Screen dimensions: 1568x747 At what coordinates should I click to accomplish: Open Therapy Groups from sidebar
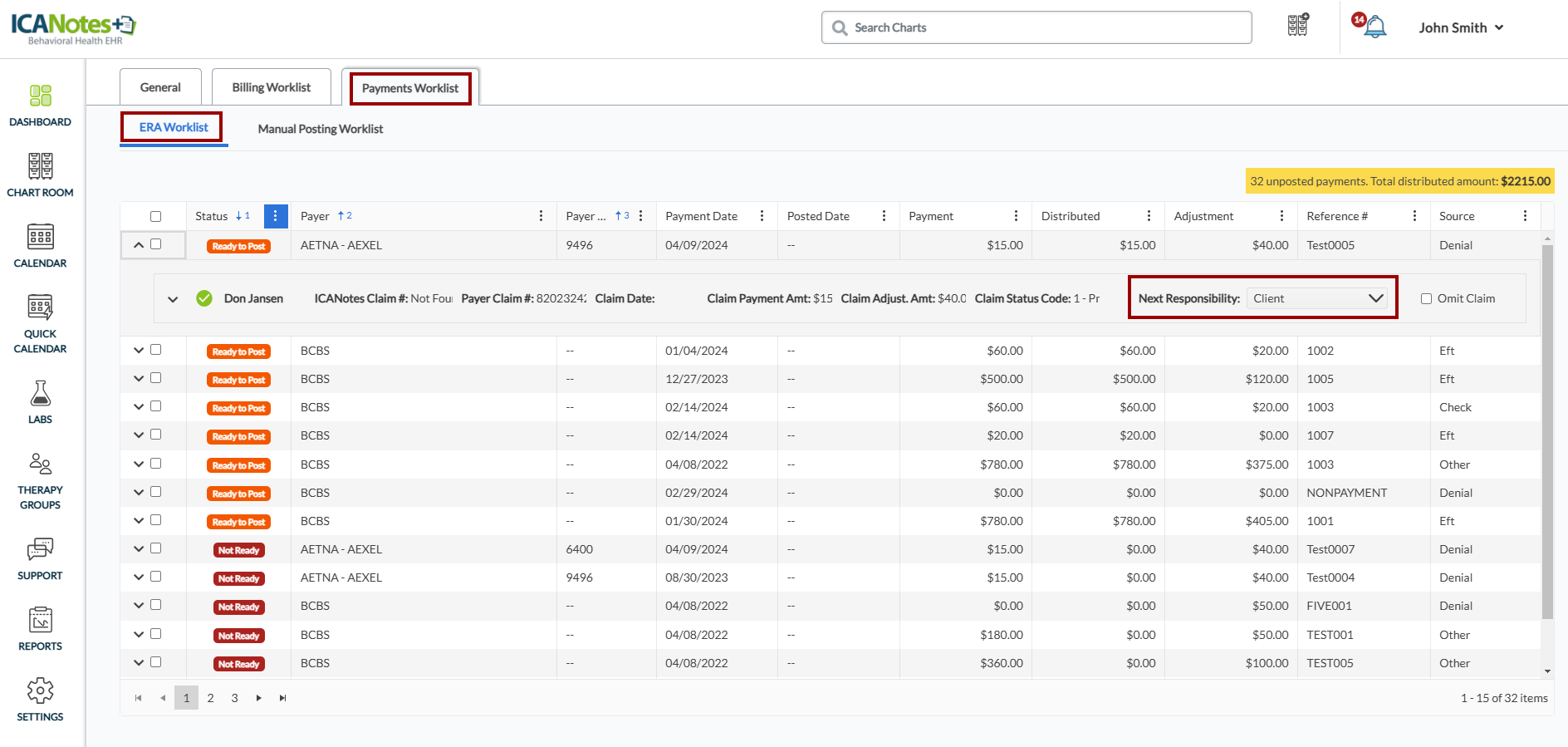pyautogui.click(x=40, y=481)
